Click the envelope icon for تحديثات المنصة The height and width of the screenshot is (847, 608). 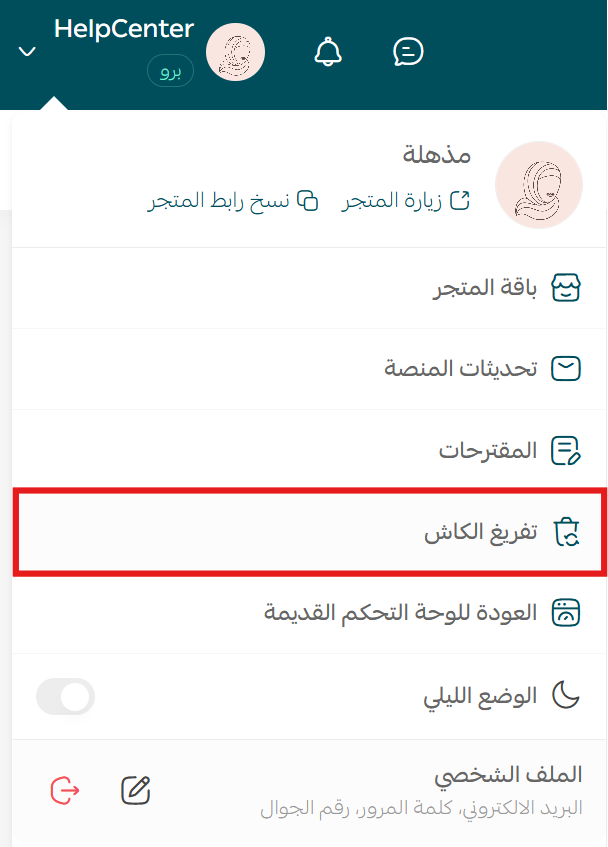pyautogui.click(x=565, y=369)
